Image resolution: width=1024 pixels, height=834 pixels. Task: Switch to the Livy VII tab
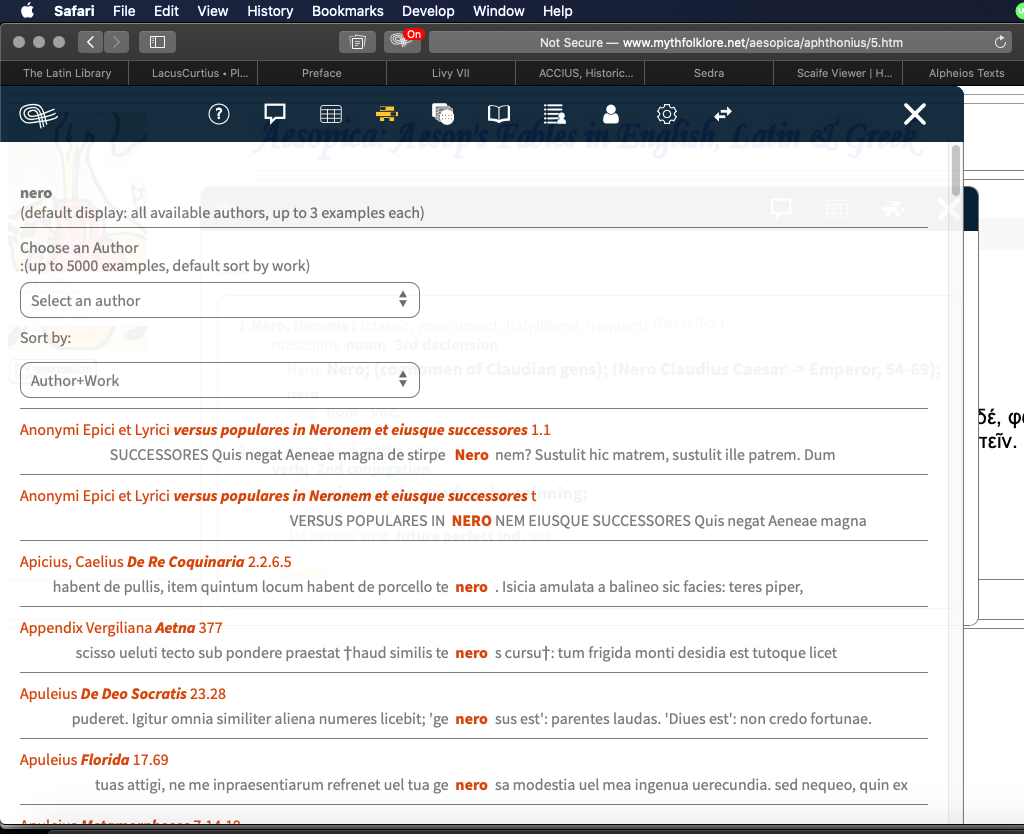pyautogui.click(x=450, y=72)
